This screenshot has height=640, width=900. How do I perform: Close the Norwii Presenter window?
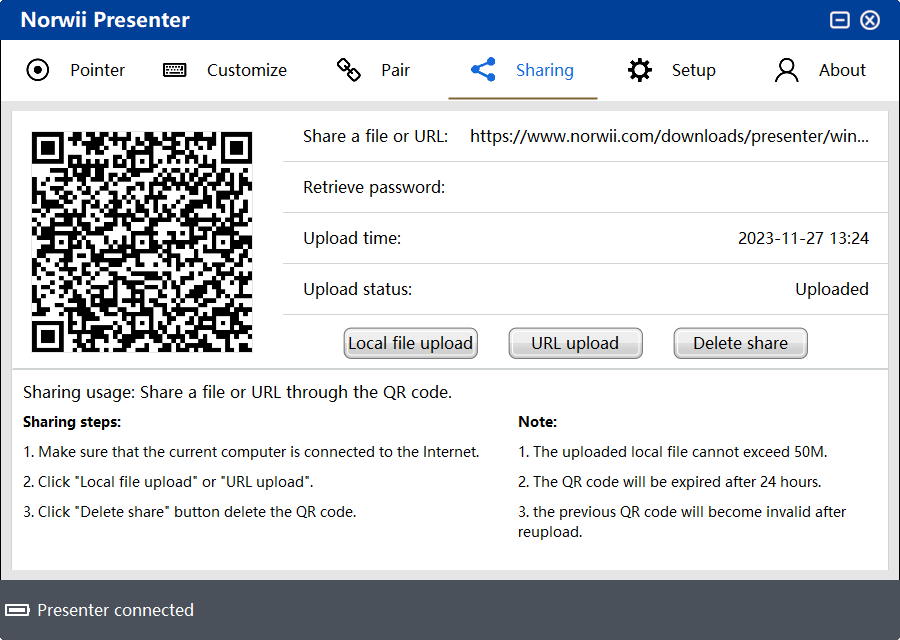click(870, 20)
